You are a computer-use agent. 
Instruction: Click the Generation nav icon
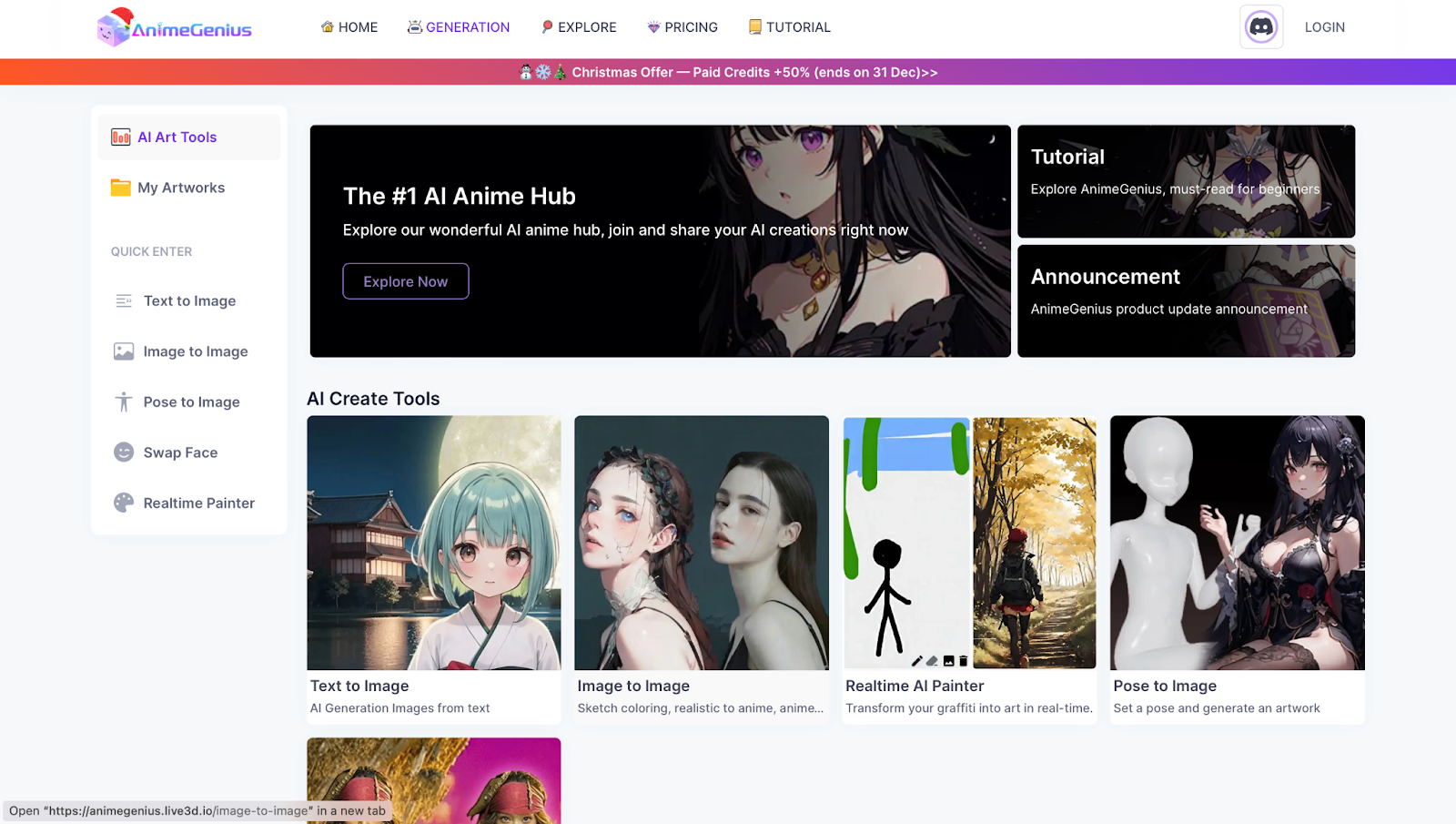[x=415, y=27]
